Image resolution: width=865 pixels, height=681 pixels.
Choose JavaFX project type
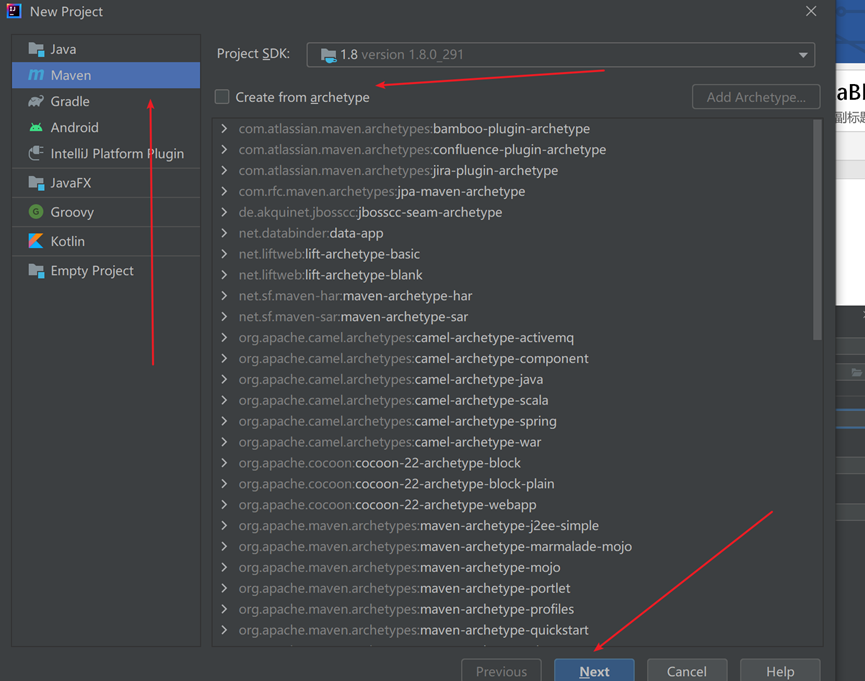tap(106, 183)
